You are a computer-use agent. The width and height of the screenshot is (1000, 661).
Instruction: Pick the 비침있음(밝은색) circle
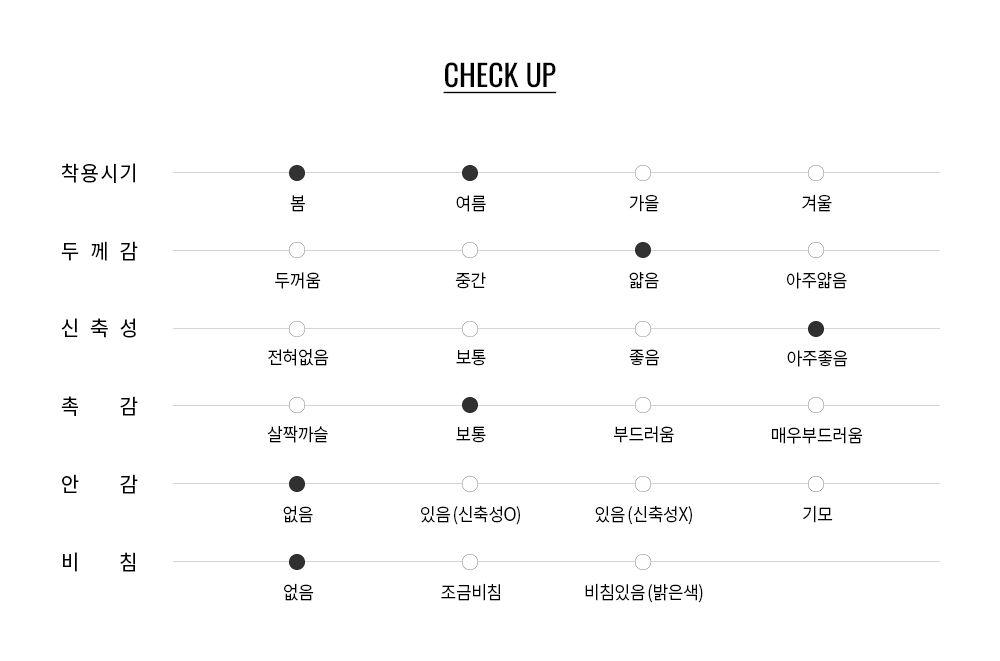pos(643,562)
